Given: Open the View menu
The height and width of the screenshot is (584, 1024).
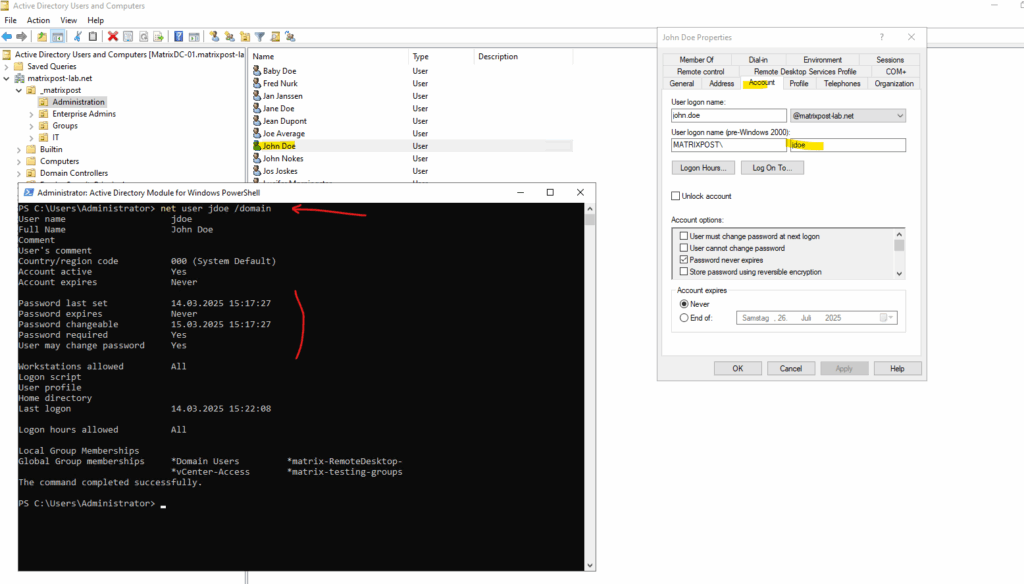Looking at the screenshot, I should 69,20.
